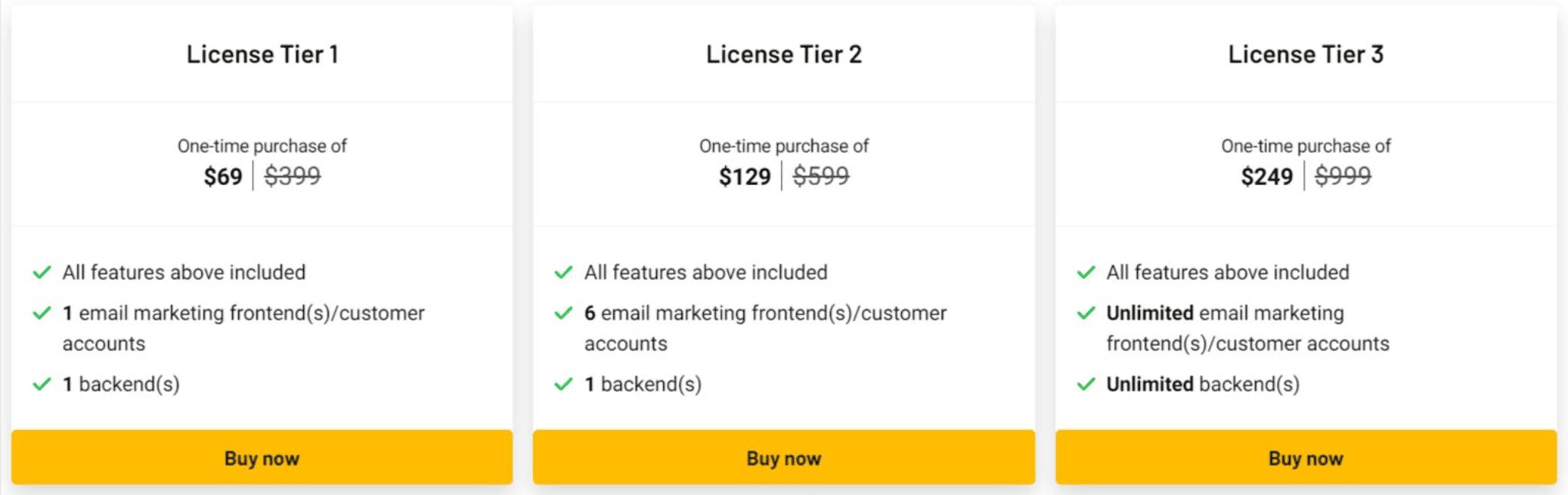Click Buy now for License Tier 3
1568x495 pixels.
click(x=1305, y=458)
